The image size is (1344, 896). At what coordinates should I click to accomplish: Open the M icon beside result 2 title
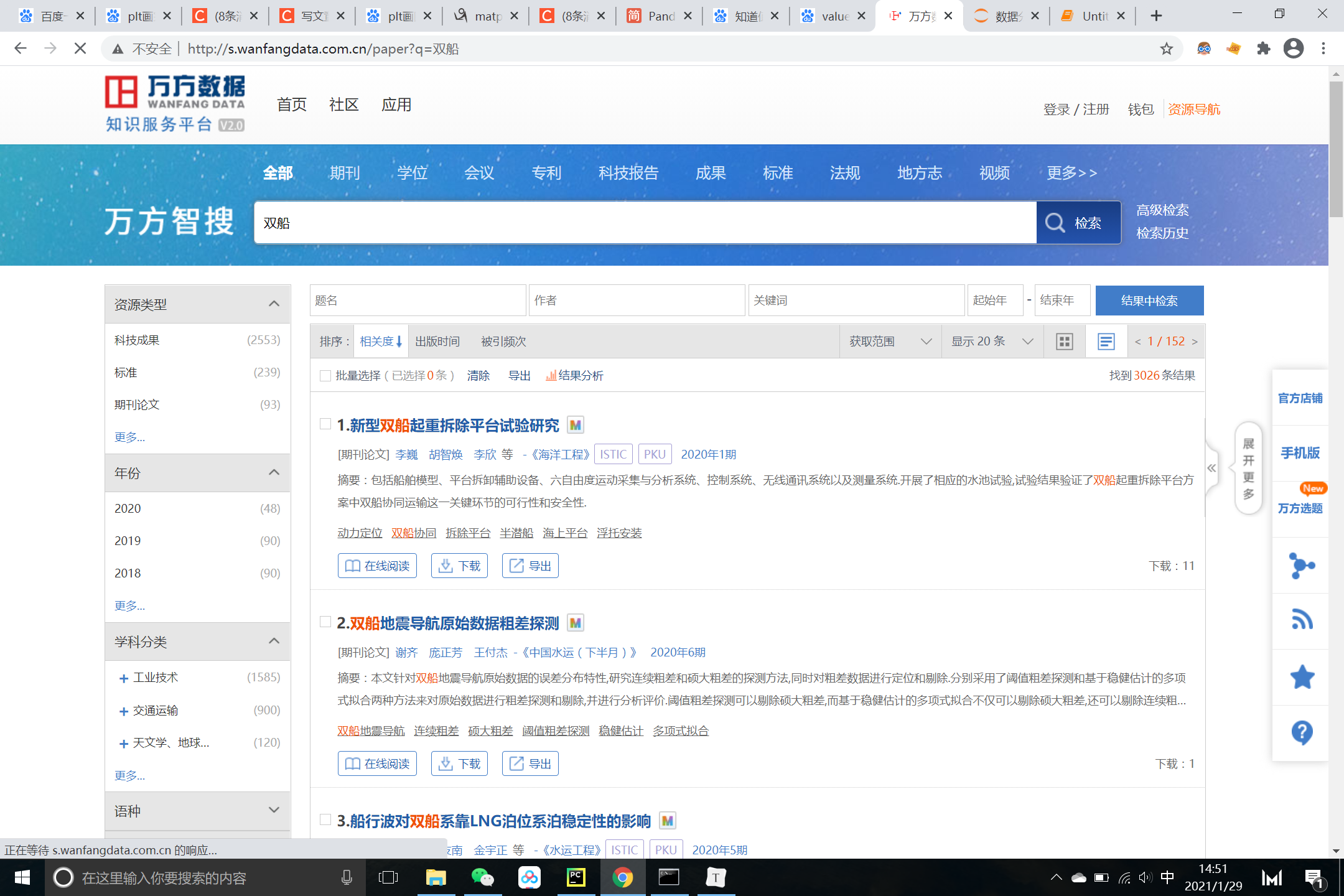[576, 623]
